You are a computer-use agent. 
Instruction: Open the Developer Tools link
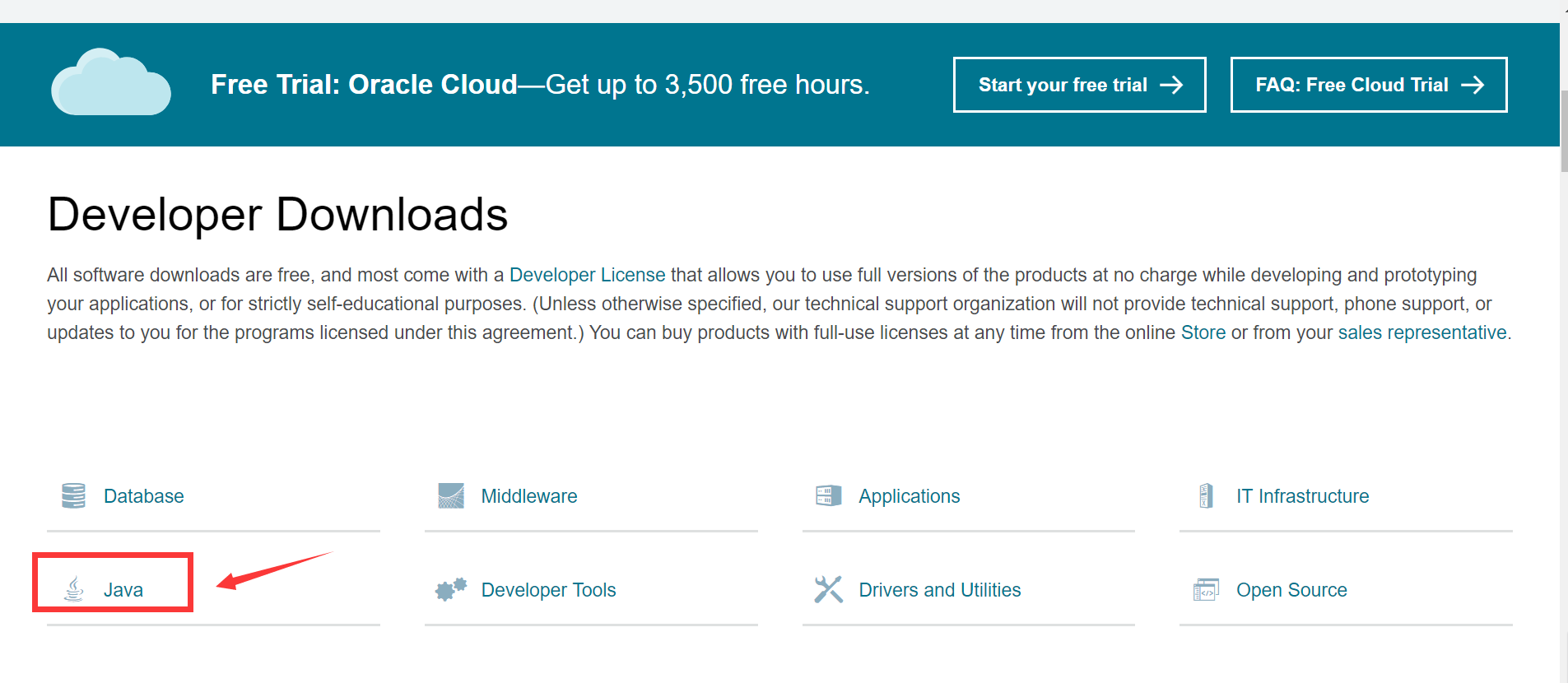(548, 590)
